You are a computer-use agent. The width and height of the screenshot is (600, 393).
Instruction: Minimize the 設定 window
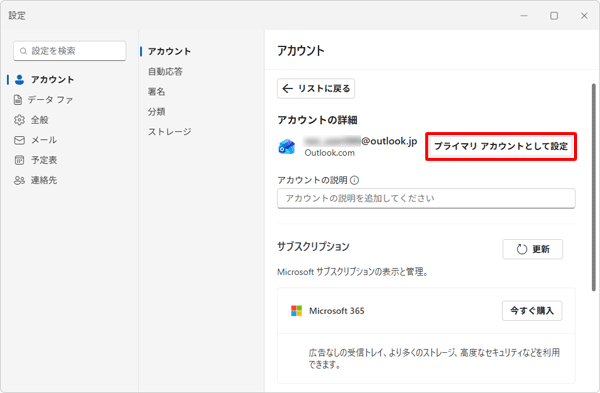tap(524, 16)
